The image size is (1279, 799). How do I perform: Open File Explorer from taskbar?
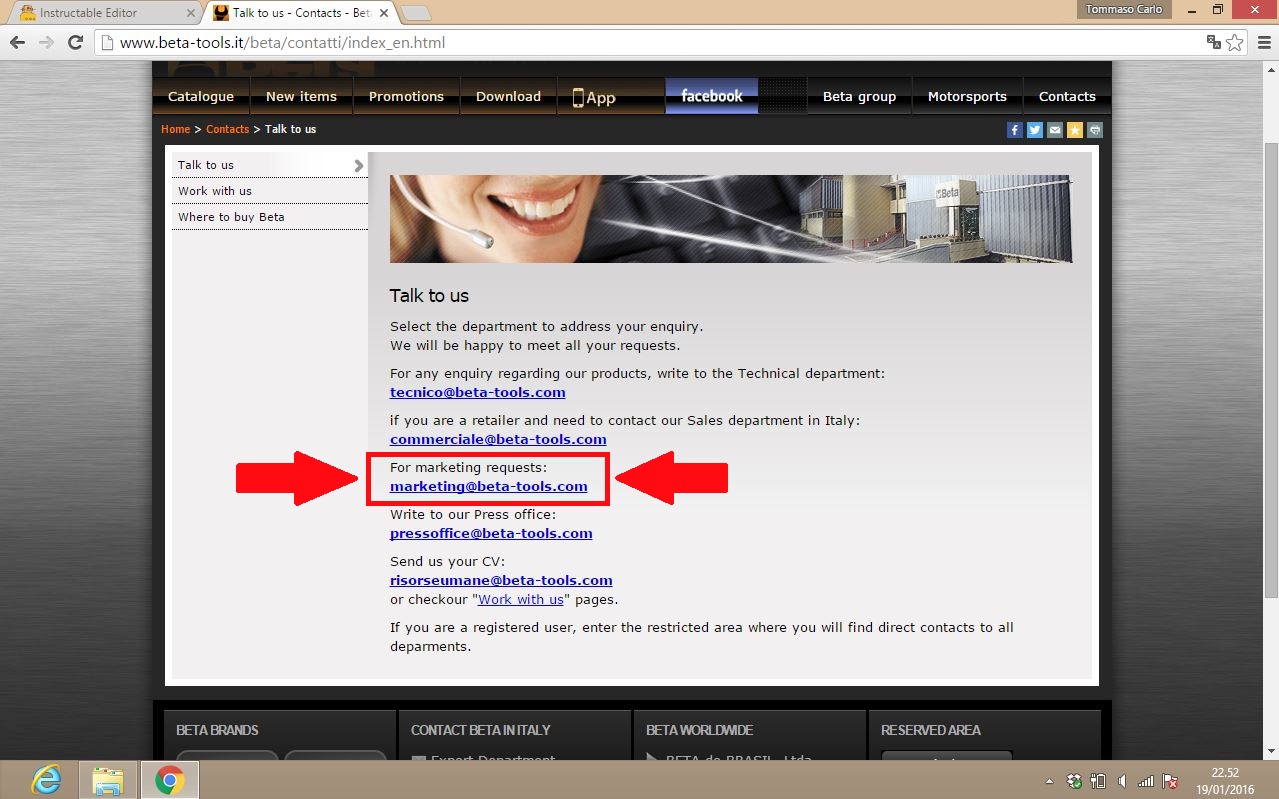click(108, 780)
